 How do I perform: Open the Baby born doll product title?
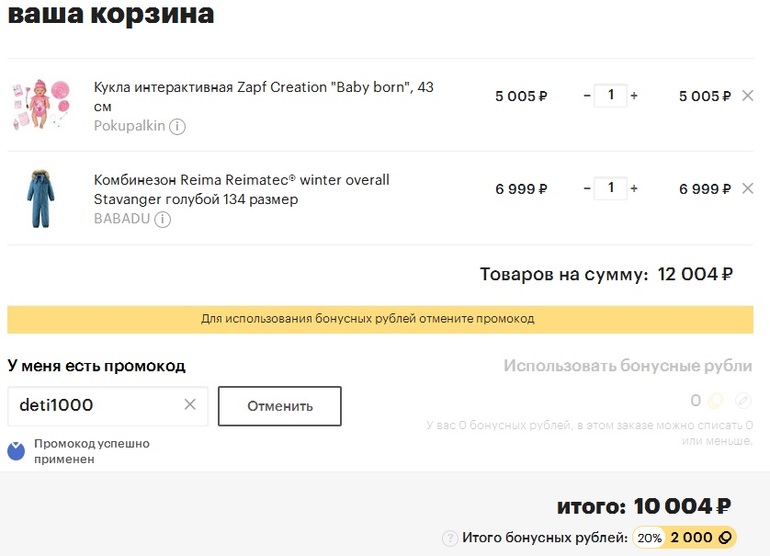click(x=264, y=87)
